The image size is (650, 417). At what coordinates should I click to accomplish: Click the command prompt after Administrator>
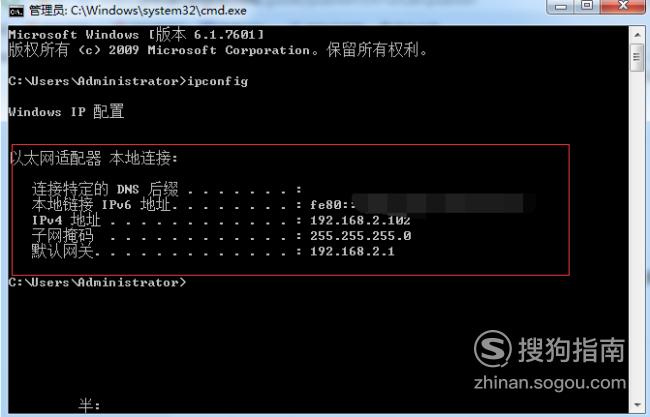[x=98, y=282]
